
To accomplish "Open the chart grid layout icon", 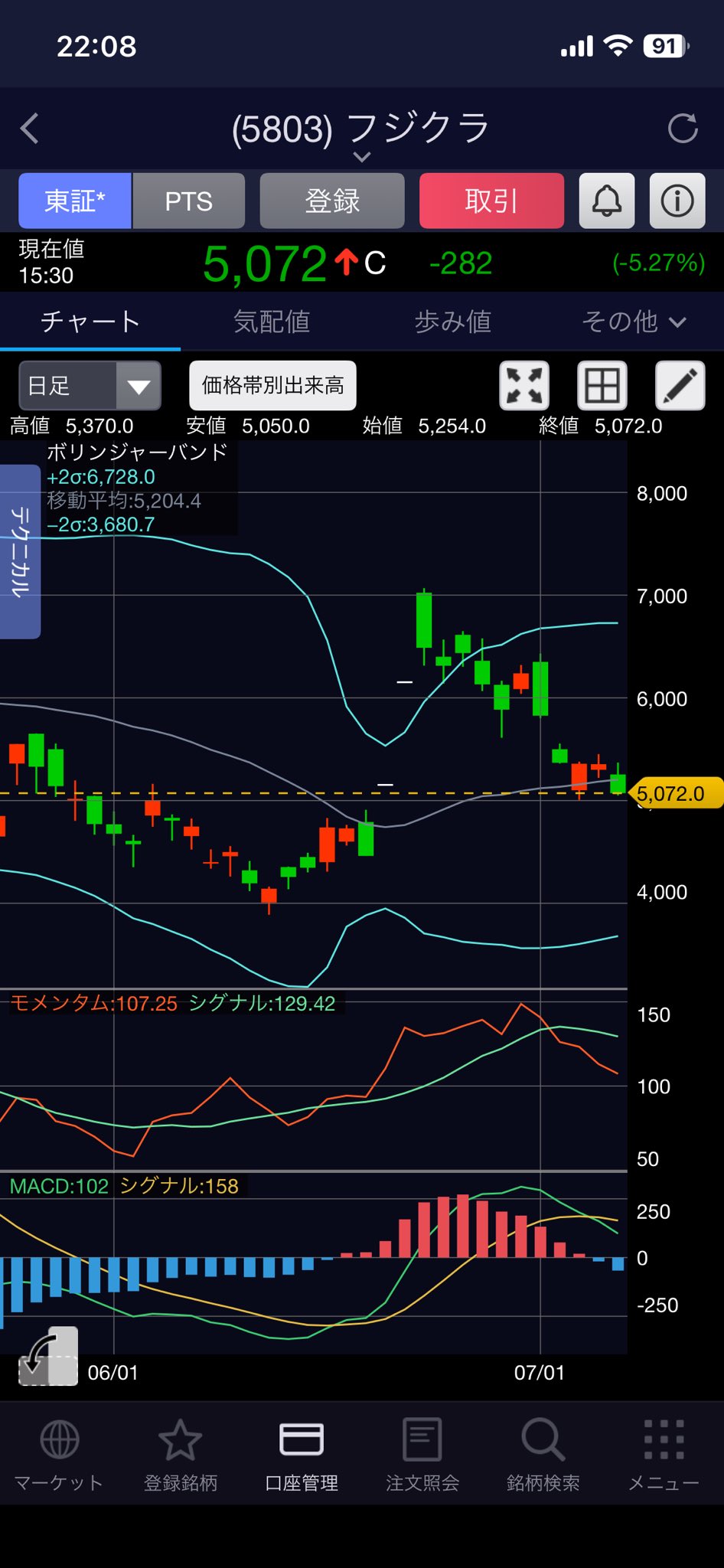I will coord(602,385).
